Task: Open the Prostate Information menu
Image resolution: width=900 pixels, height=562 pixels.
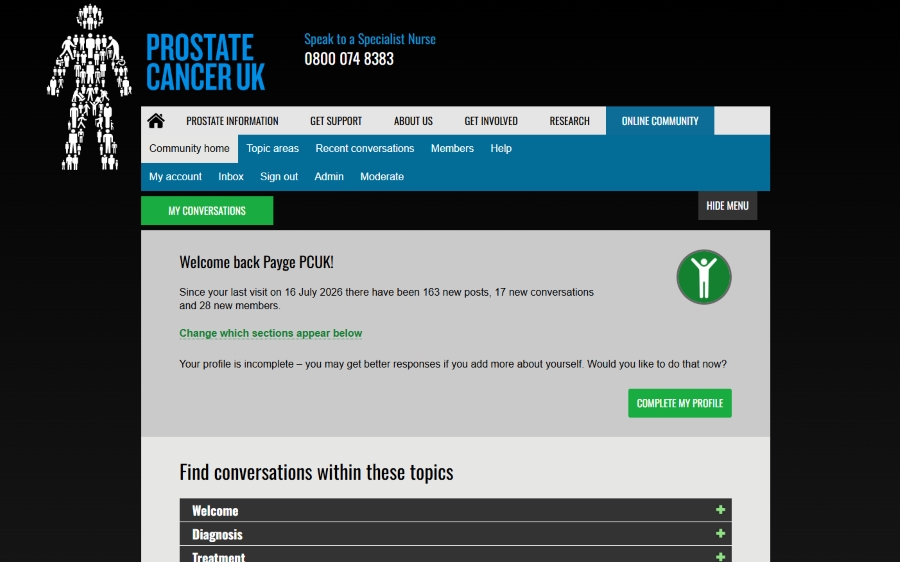Action: click(232, 121)
